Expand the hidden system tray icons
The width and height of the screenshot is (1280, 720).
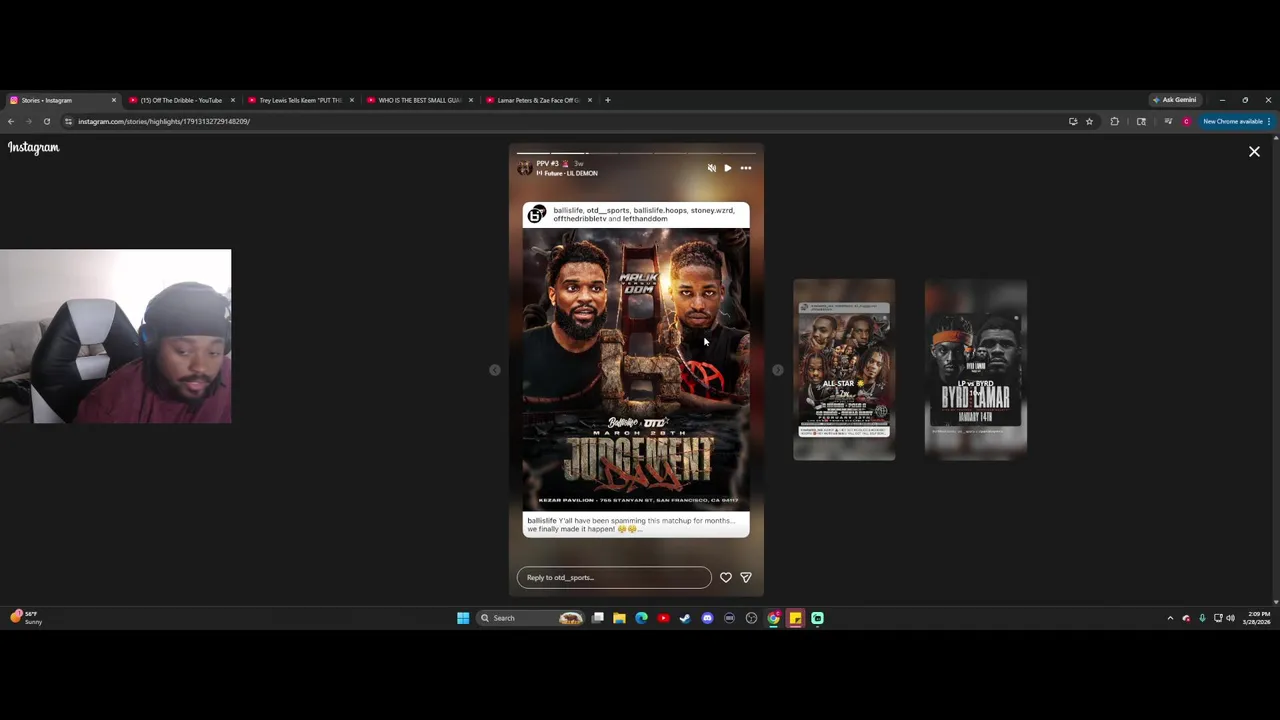coord(1170,618)
